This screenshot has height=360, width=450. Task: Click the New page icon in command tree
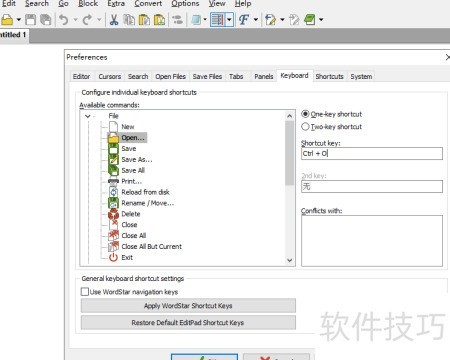(113, 127)
